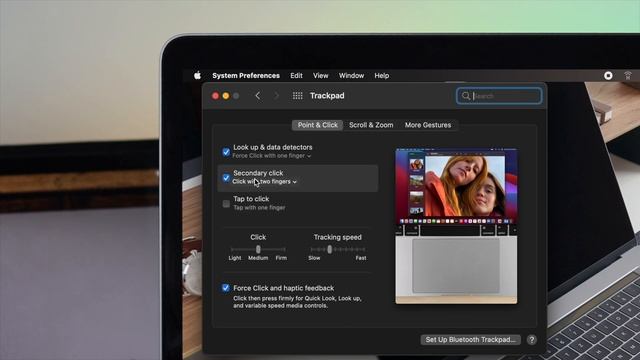Switch to the Point & Click tab
Screen dimensions: 640x360
tap(318, 125)
